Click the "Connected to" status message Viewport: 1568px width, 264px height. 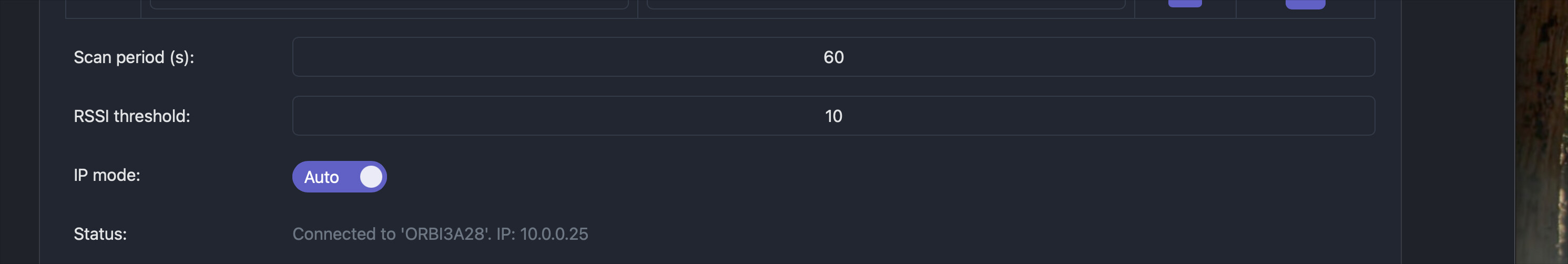click(344, 234)
